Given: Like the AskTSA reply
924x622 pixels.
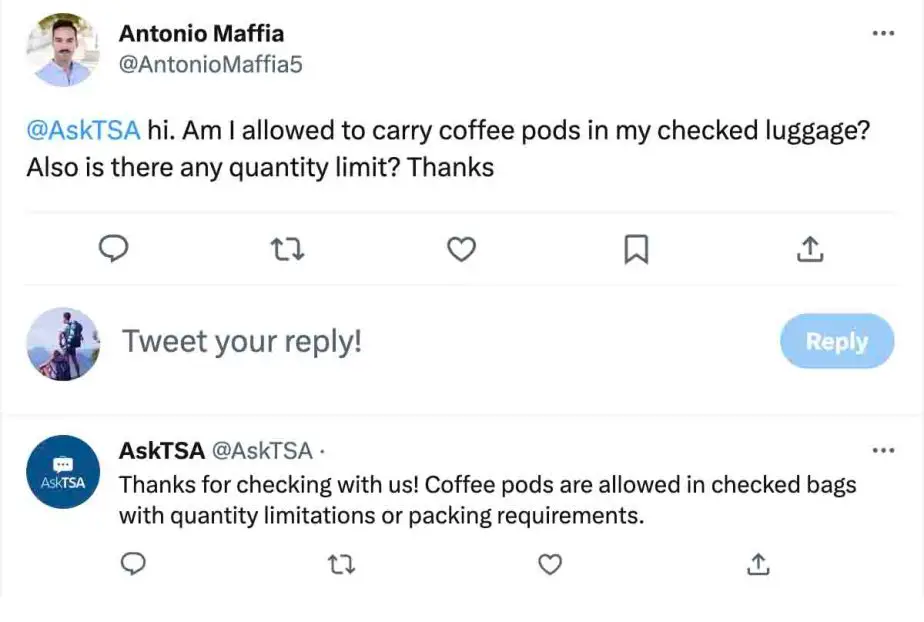Looking at the screenshot, I should coord(550,564).
